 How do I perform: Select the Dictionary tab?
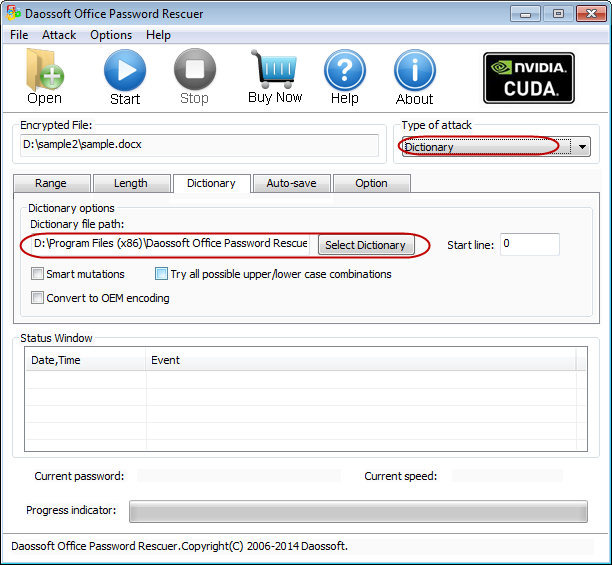point(211,183)
